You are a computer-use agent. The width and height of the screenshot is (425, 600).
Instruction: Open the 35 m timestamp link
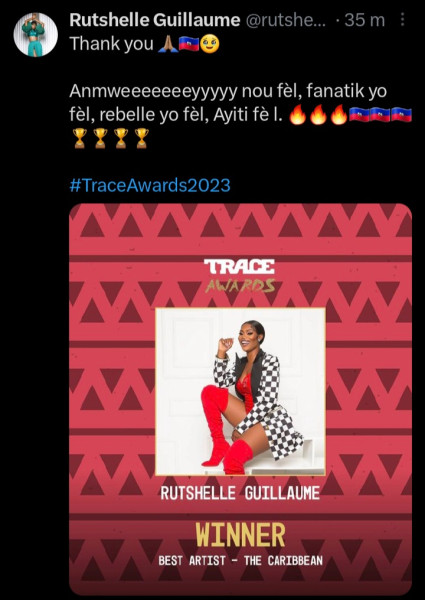364,20
